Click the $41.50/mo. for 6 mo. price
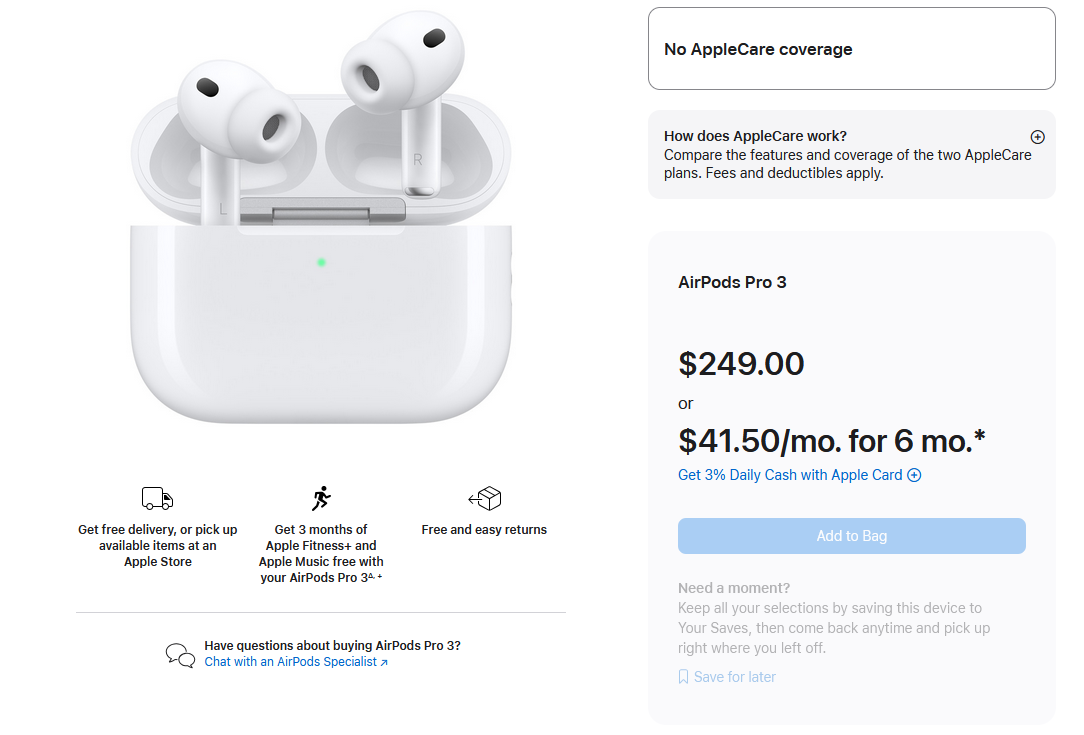The height and width of the screenshot is (735, 1084). (x=832, y=440)
